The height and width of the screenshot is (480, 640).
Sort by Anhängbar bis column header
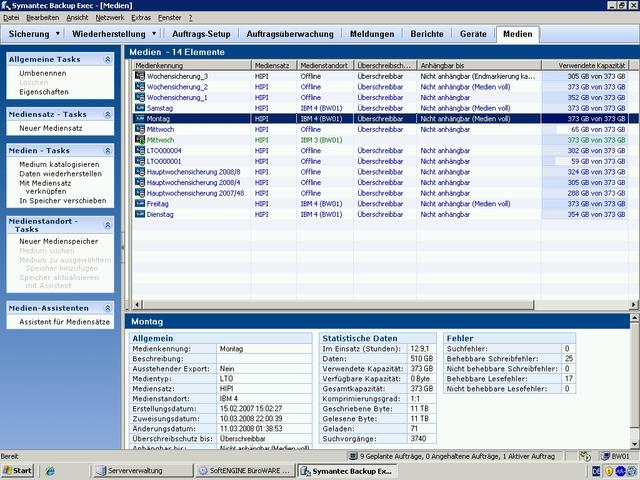pyautogui.click(x=479, y=65)
